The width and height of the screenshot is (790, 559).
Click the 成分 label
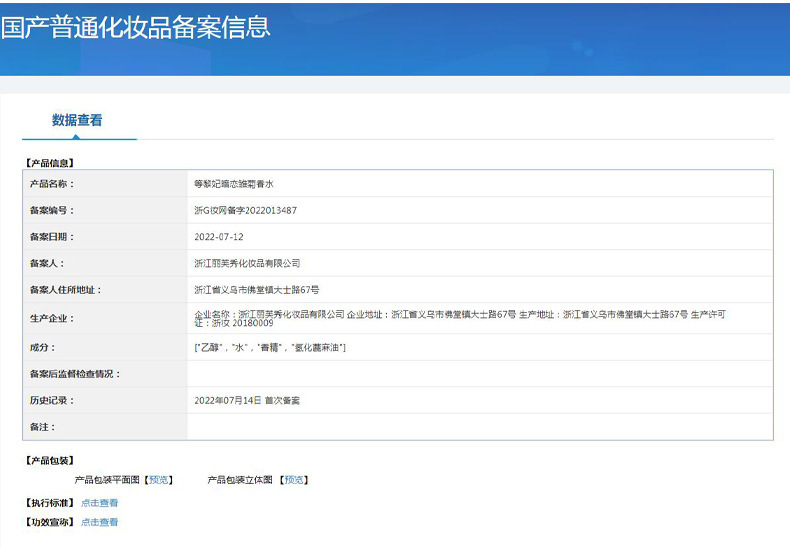tap(42, 347)
